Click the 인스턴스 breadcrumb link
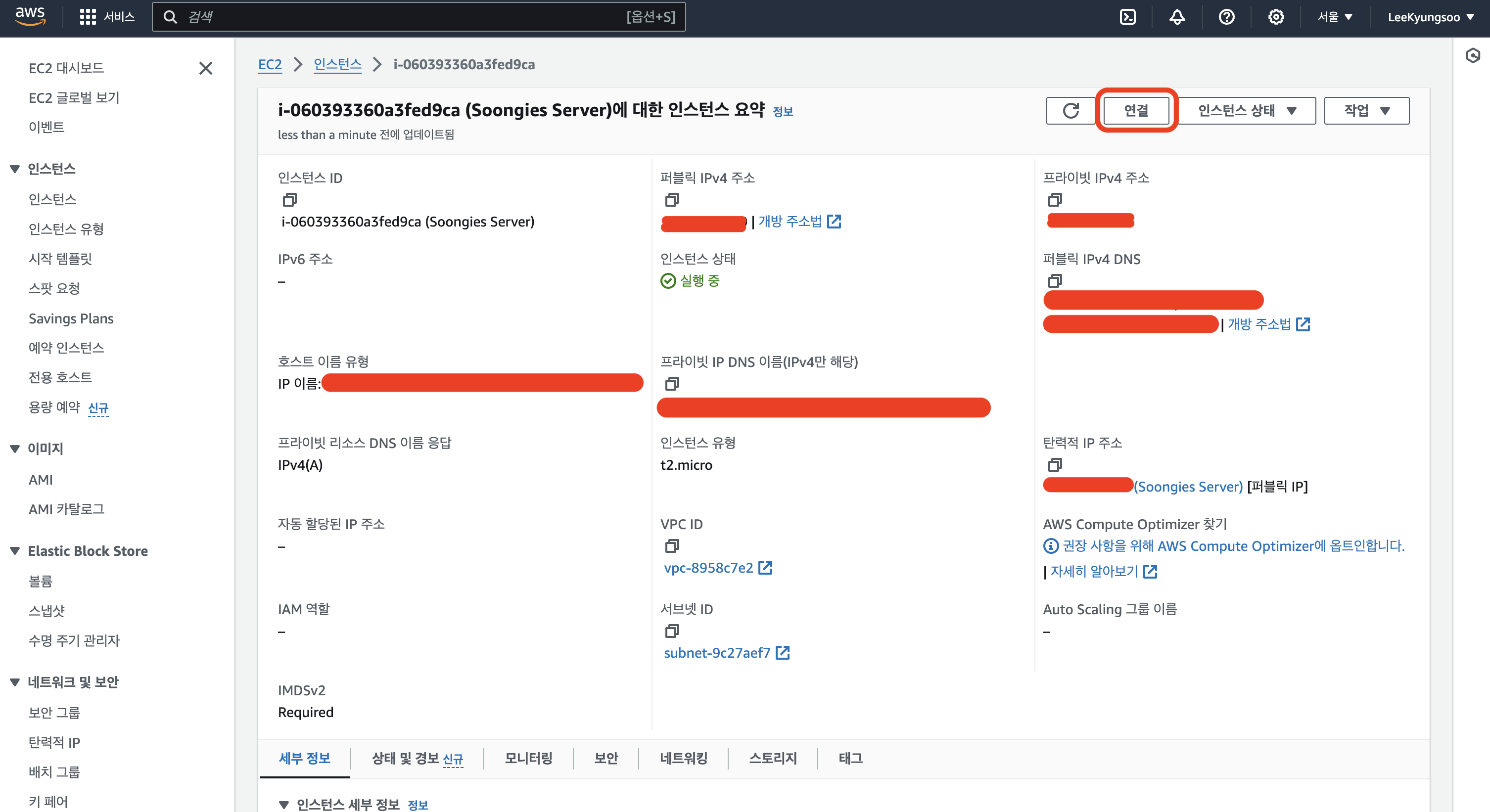Screen dimensions: 1490x812 click(337, 64)
